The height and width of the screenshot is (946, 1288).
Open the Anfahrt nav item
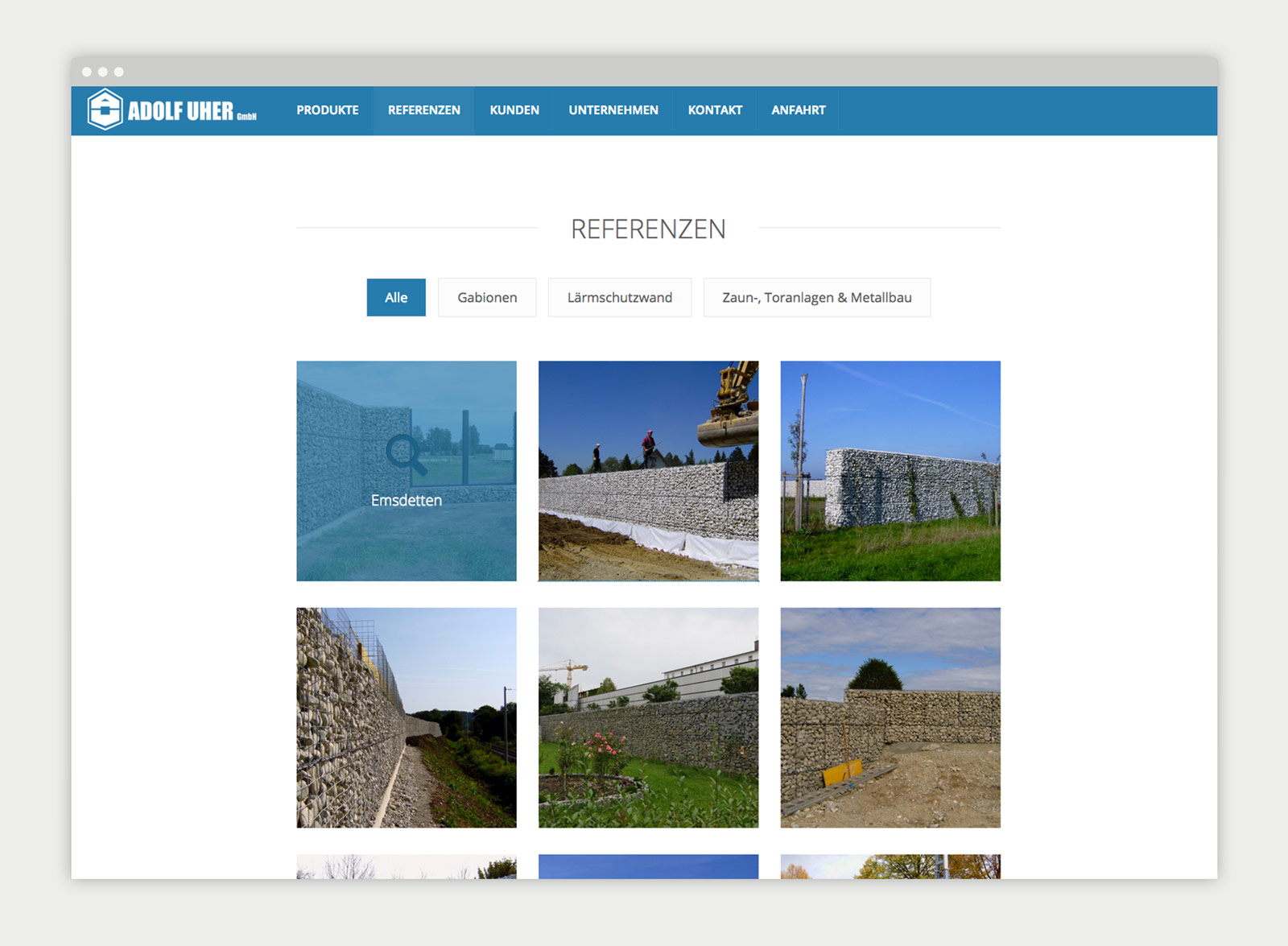(x=799, y=110)
